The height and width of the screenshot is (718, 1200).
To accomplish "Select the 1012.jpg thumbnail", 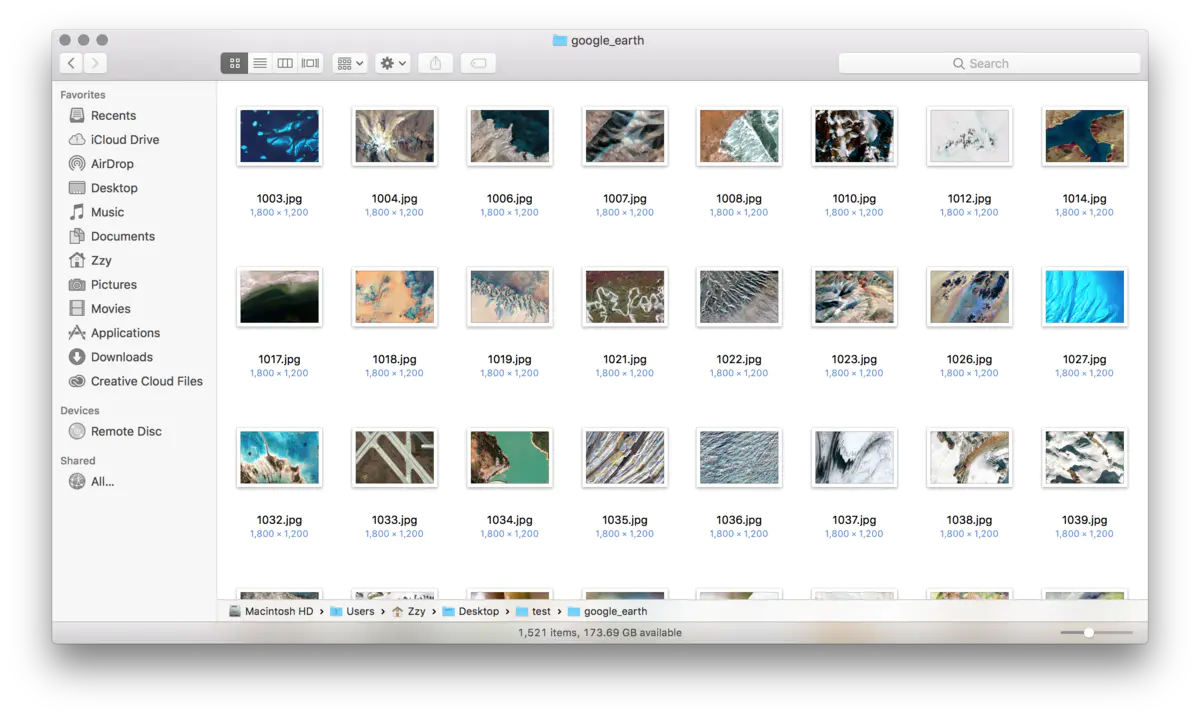I will click(969, 136).
